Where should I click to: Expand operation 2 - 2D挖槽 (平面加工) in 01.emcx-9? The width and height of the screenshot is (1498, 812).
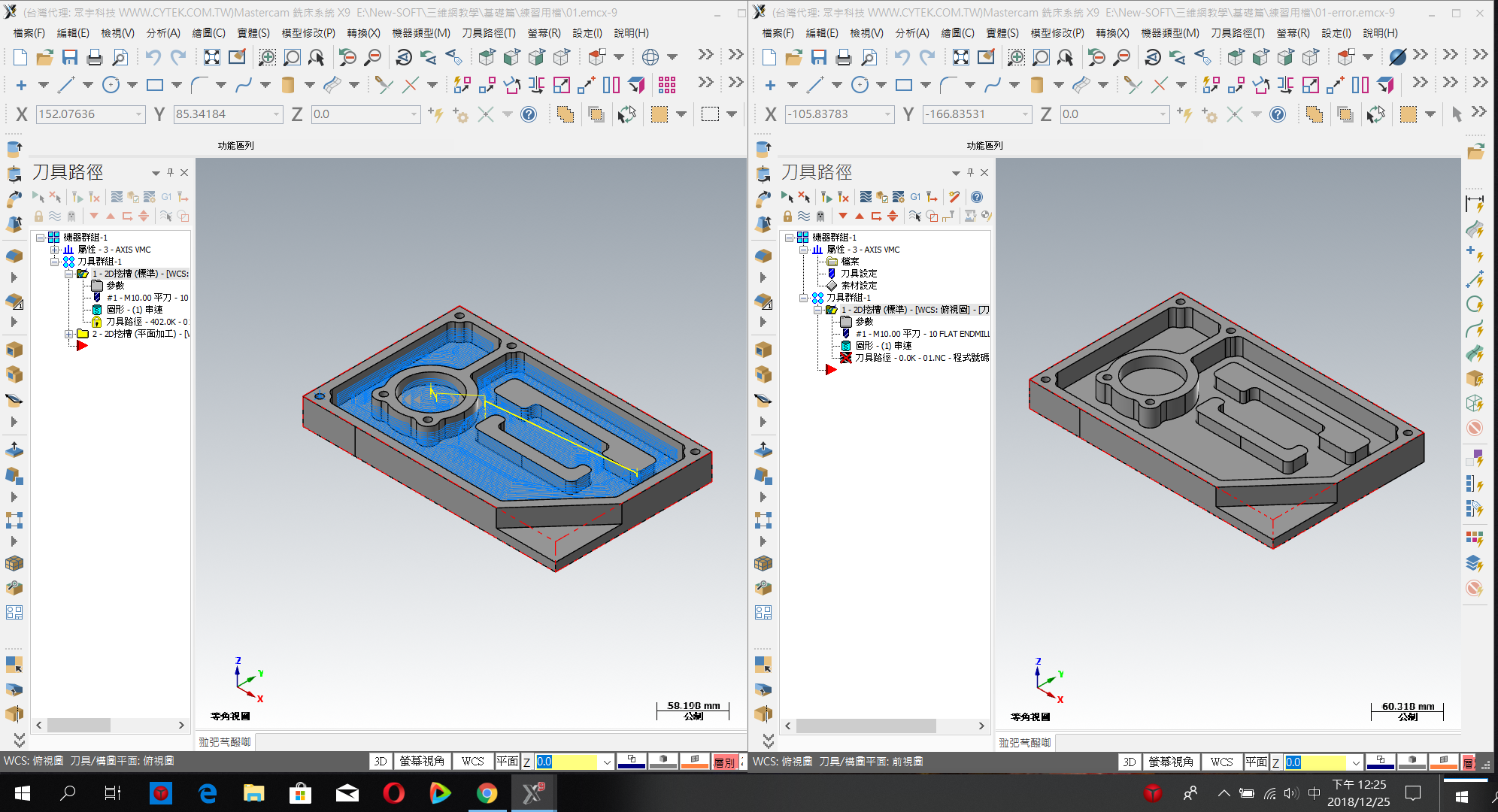tap(68, 334)
